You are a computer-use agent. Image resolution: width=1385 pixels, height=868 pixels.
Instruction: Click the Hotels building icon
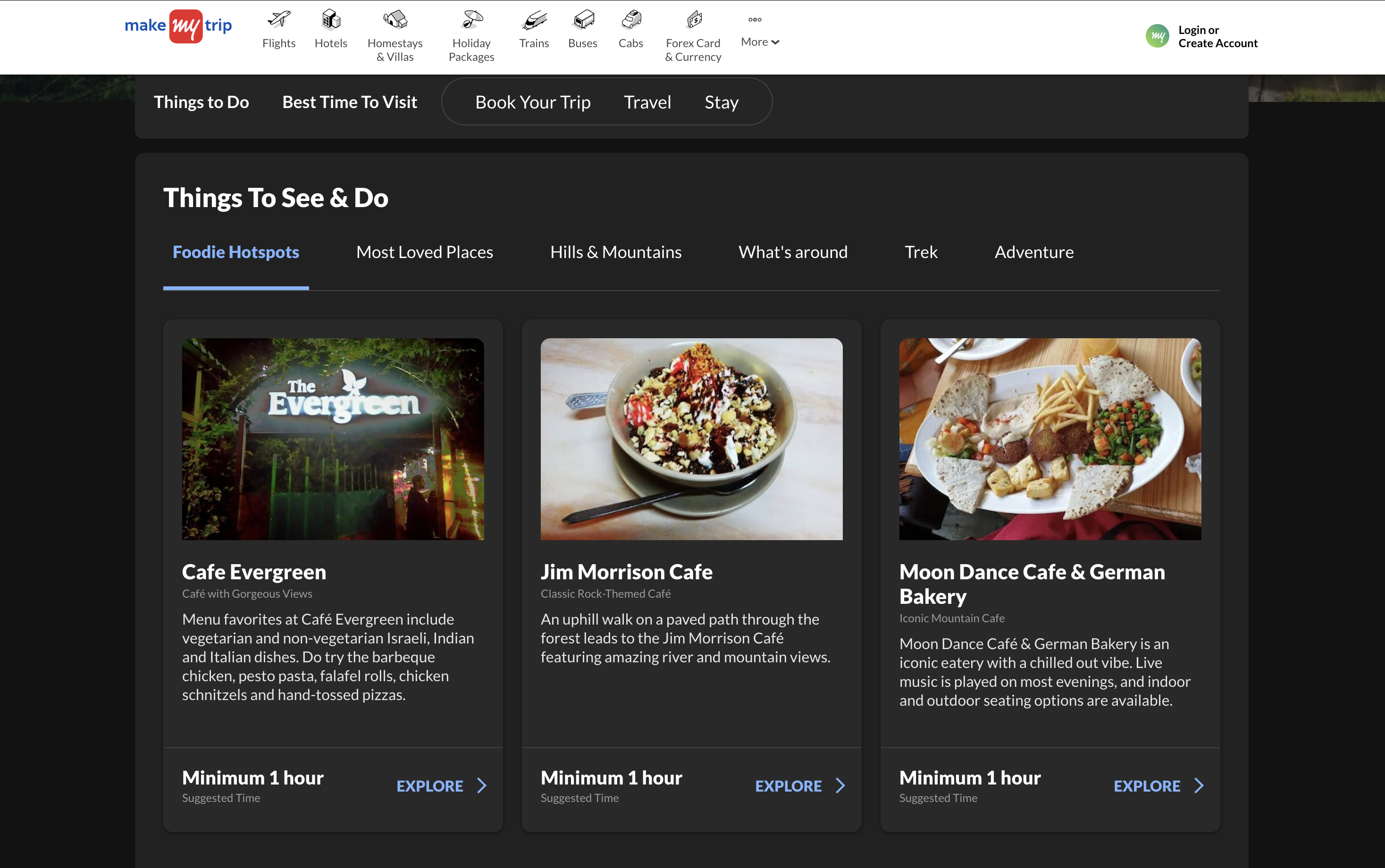click(x=331, y=19)
